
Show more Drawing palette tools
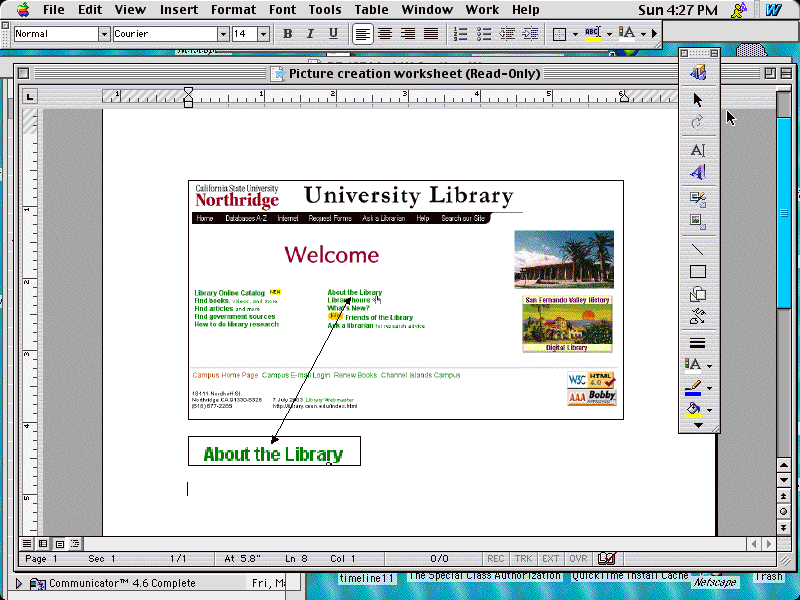pos(697,425)
